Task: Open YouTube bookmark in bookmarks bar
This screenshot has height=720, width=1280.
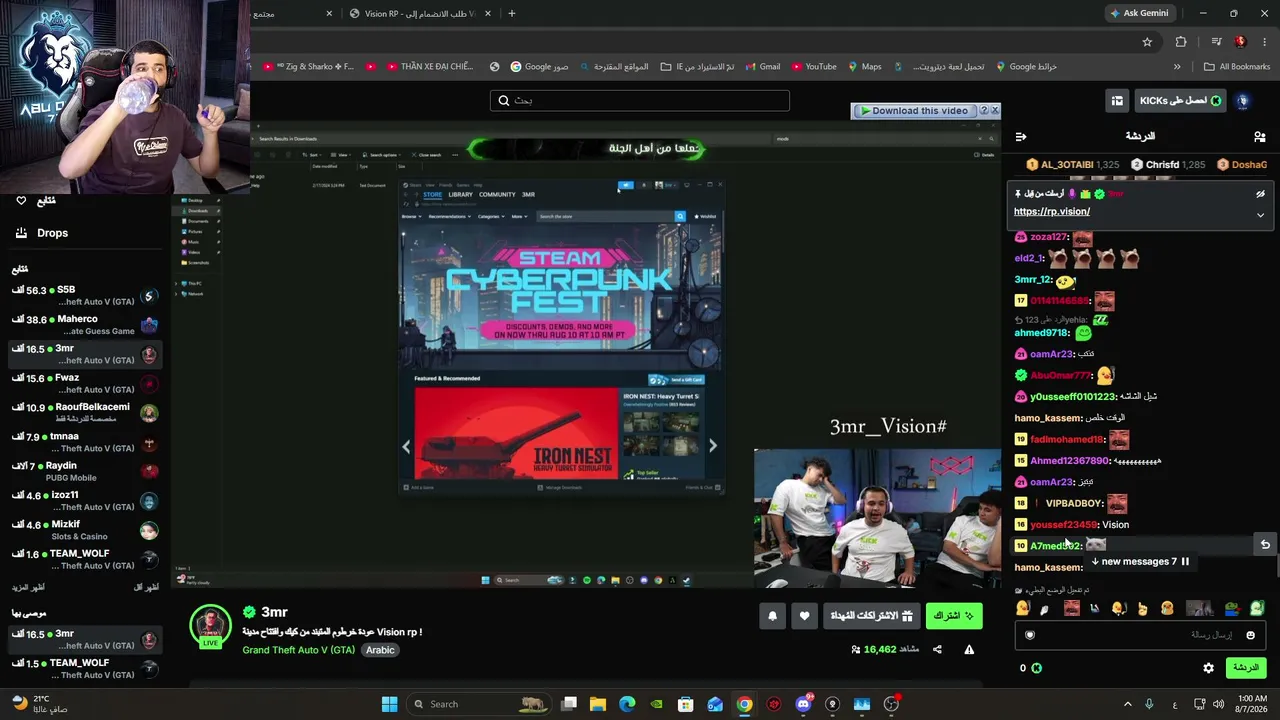Action: tap(813, 67)
